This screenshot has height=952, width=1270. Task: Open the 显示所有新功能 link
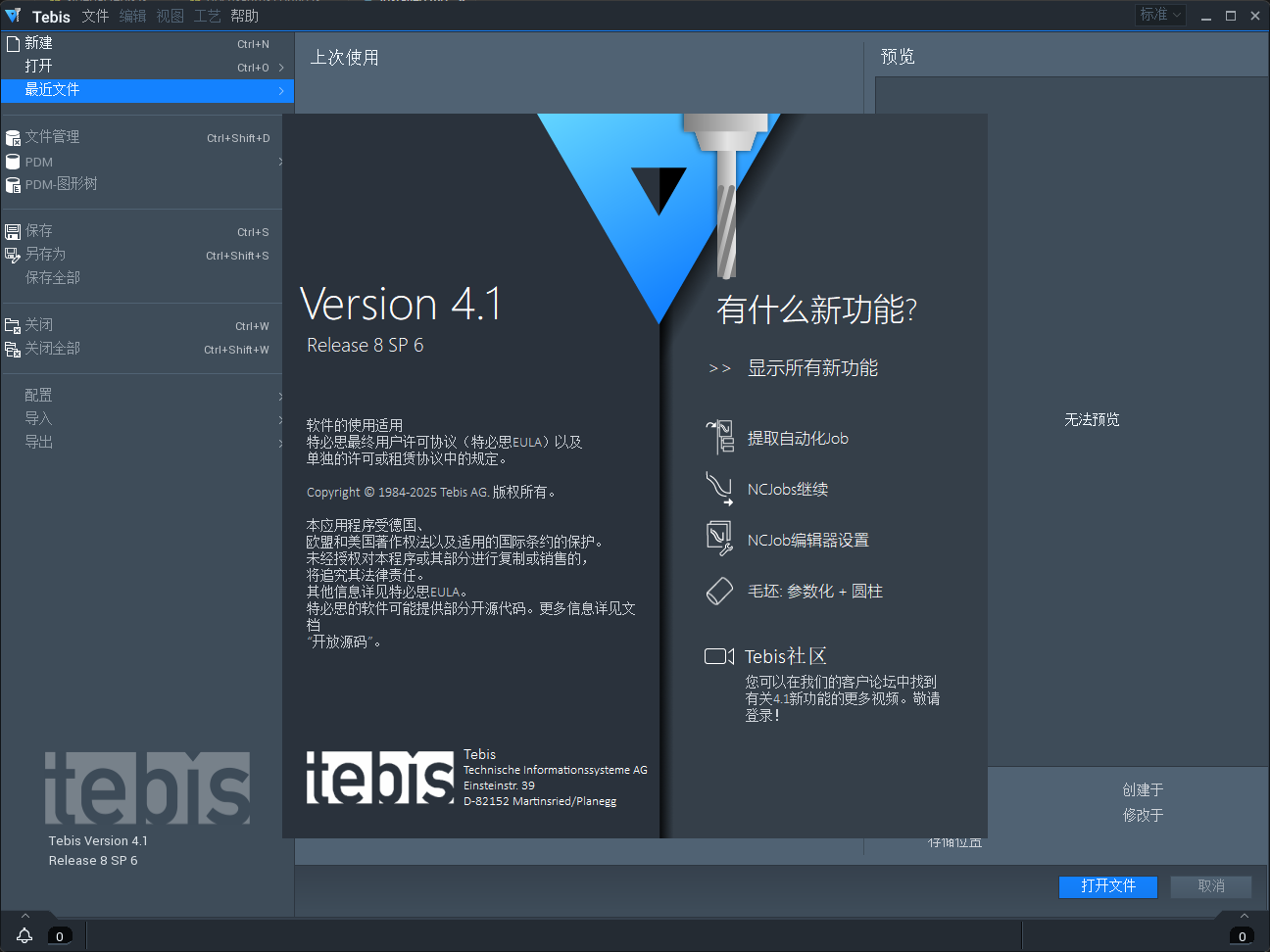(x=812, y=368)
